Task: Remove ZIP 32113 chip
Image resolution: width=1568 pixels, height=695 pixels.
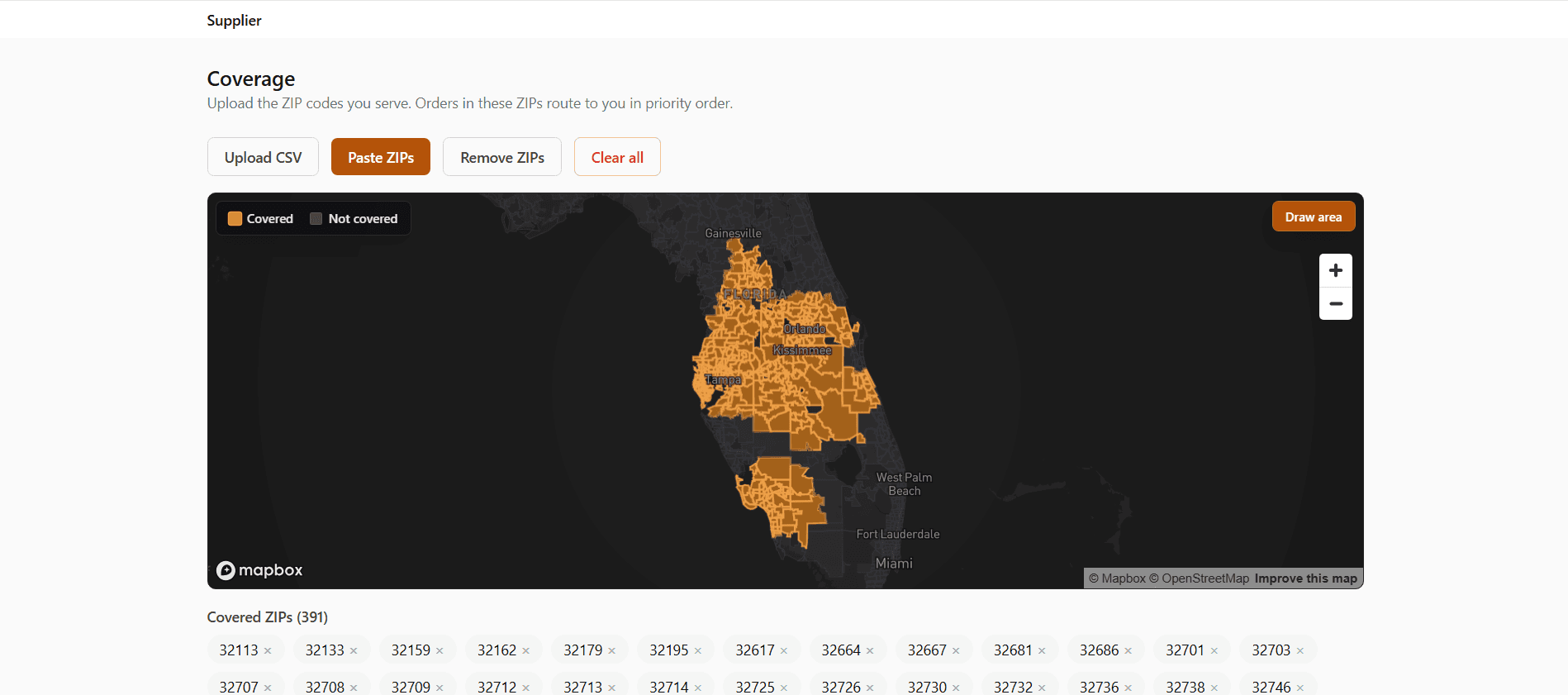Action: [268, 651]
